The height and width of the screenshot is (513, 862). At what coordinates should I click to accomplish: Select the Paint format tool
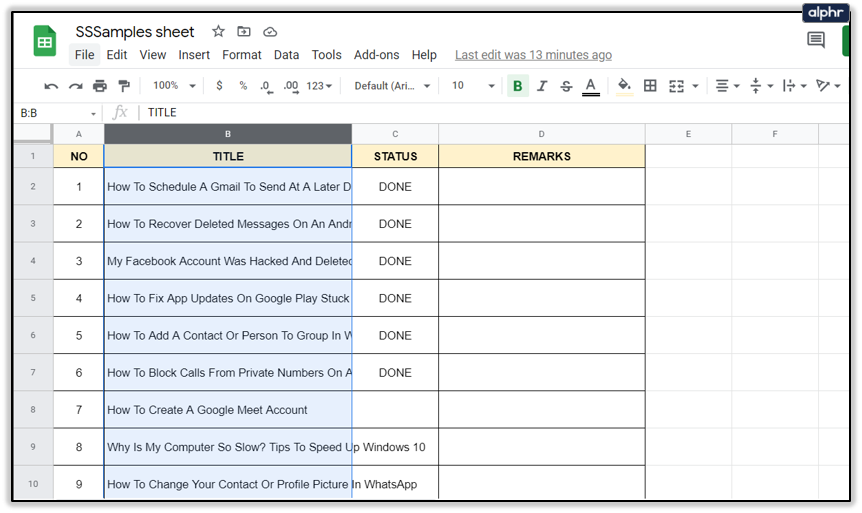tap(124, 86)
